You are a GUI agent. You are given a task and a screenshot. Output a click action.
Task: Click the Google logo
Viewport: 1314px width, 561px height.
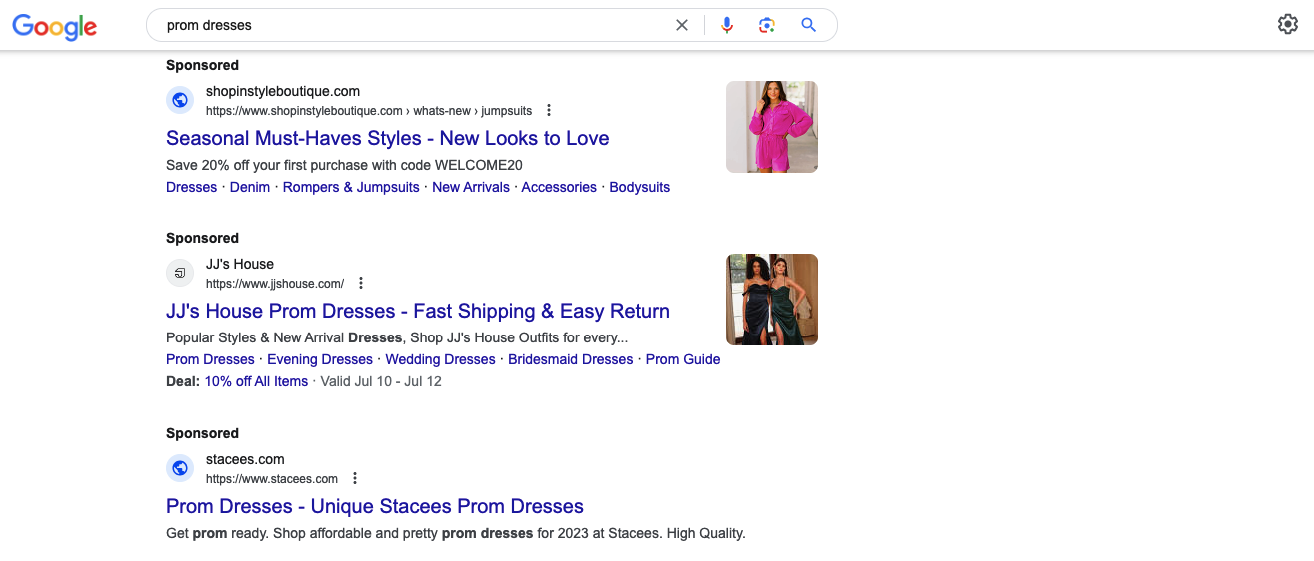tap(55, 26)
